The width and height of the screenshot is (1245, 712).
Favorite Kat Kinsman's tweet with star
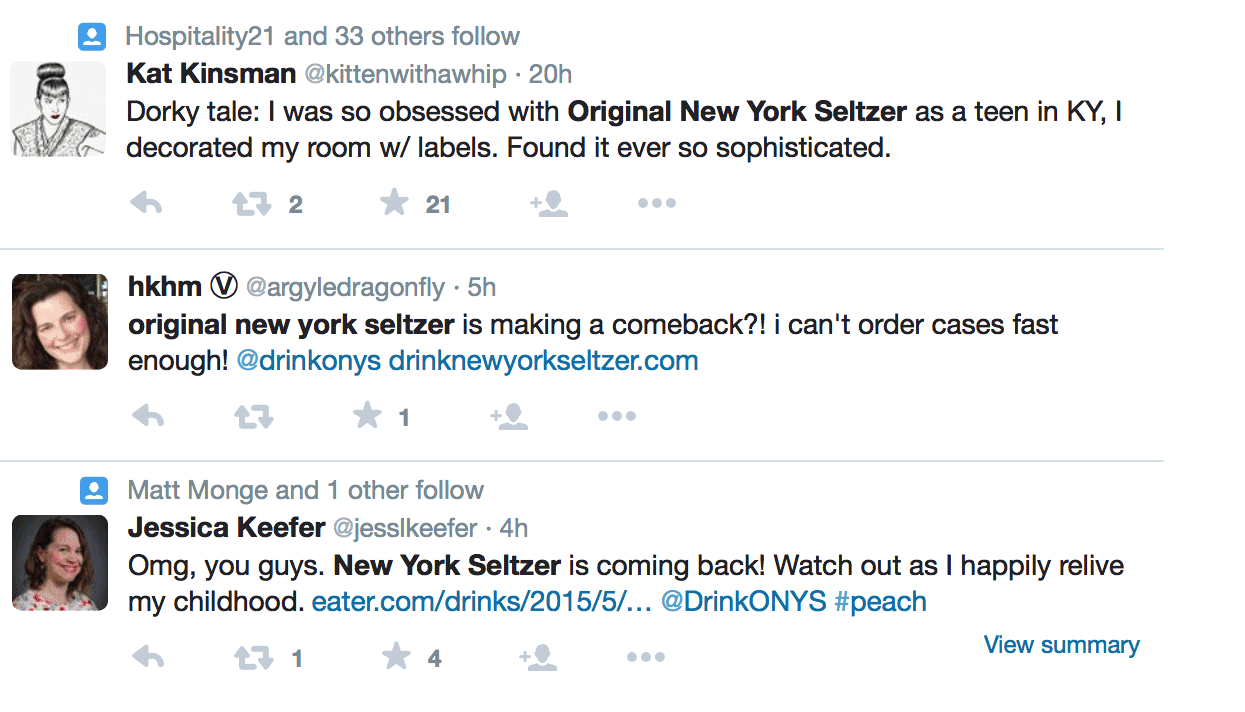click(395, 203)
